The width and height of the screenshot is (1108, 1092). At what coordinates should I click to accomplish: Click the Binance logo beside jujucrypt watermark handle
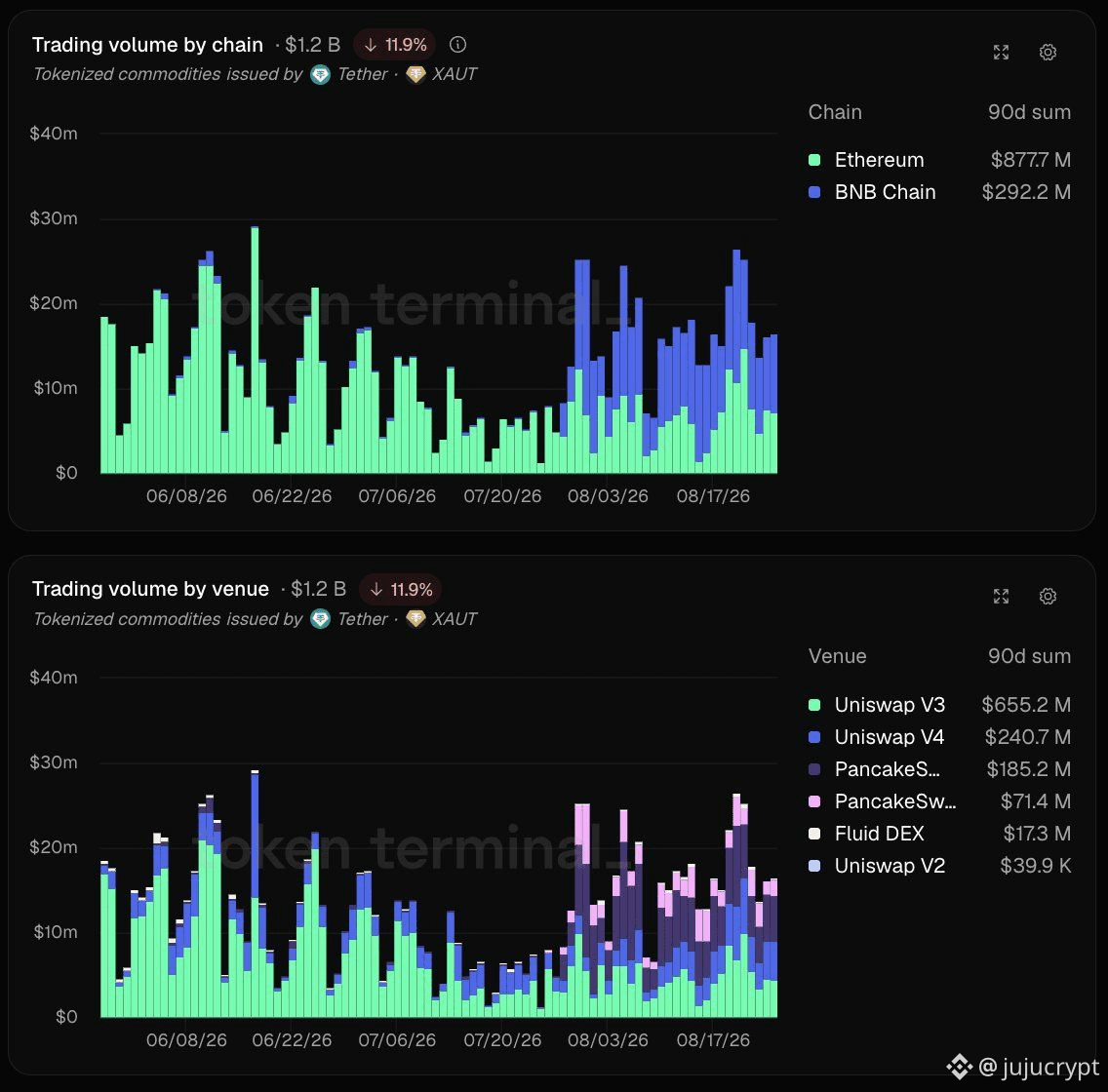click(x=959, y=1067)
